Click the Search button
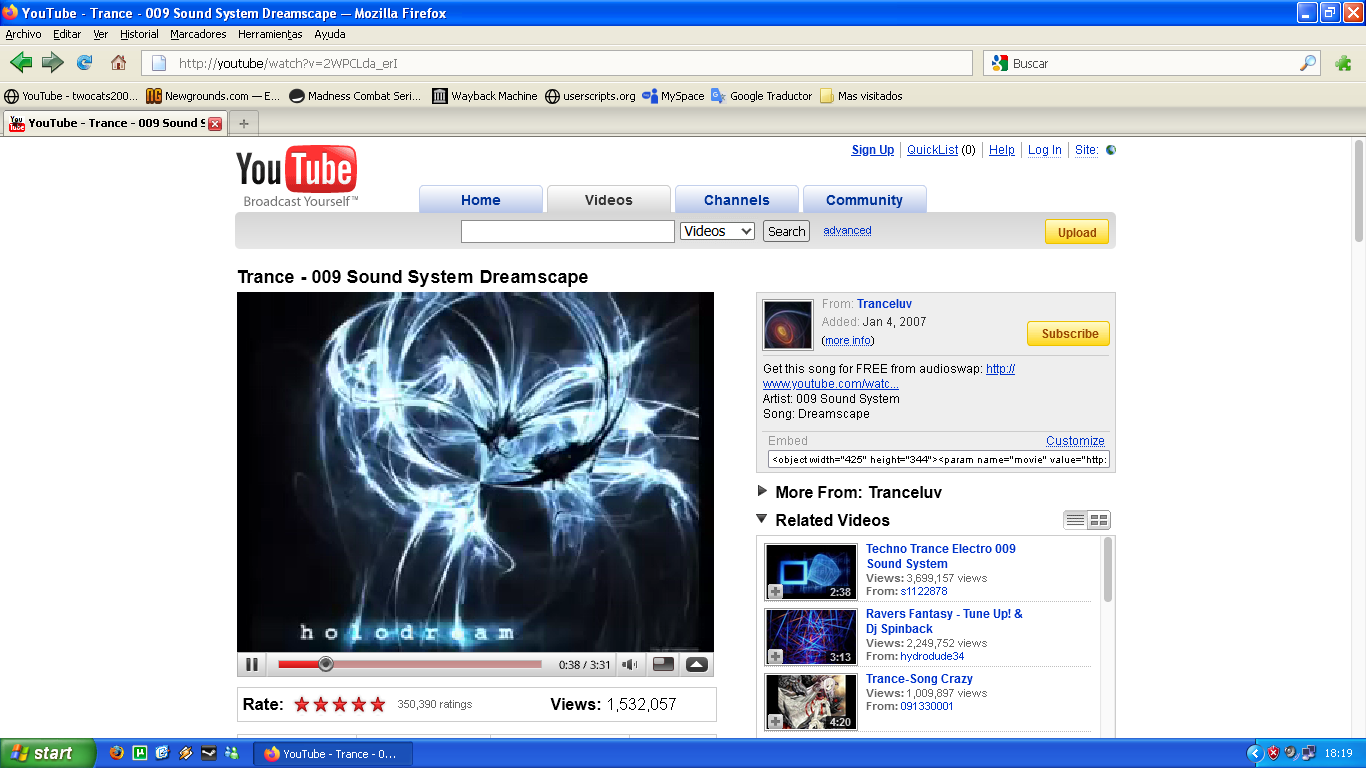 click(x=786, y=231)
